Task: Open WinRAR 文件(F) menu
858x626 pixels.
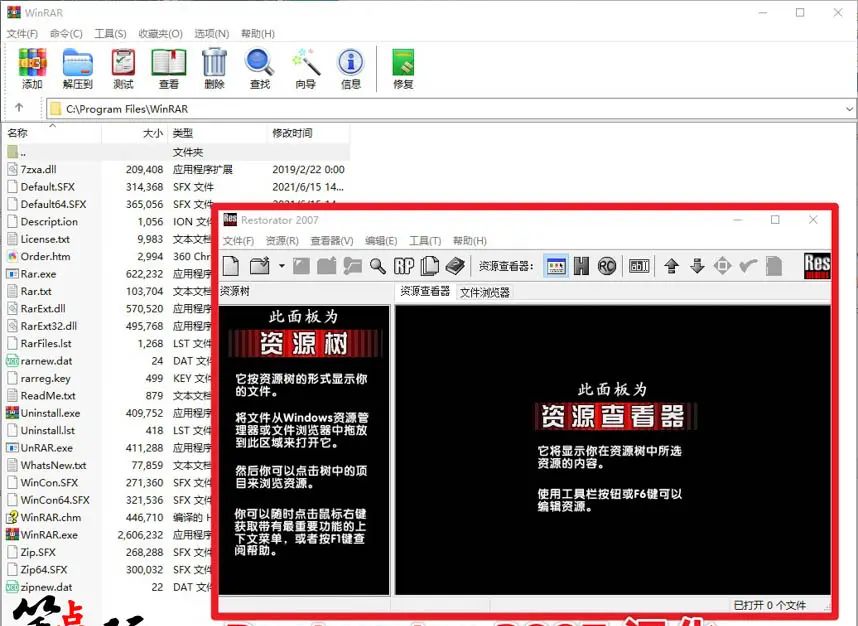Action: click(22, 33)
